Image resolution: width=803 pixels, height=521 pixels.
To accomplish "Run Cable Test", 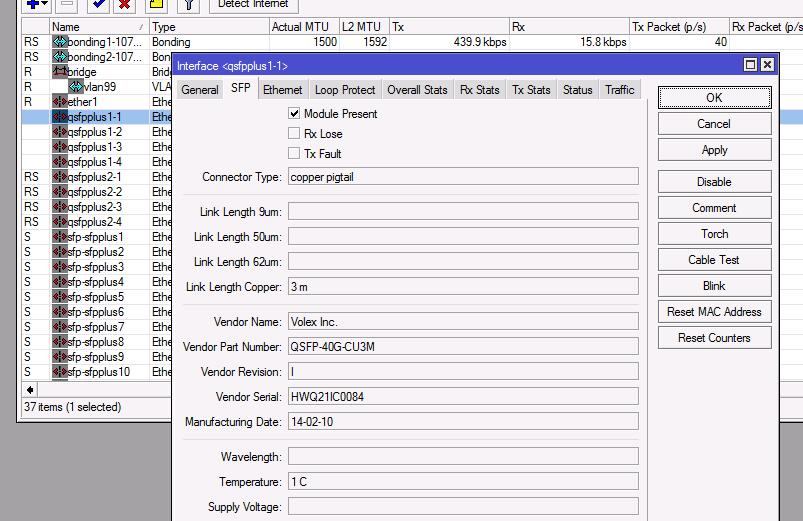I will pyautogui.click(x=714, y=260).
